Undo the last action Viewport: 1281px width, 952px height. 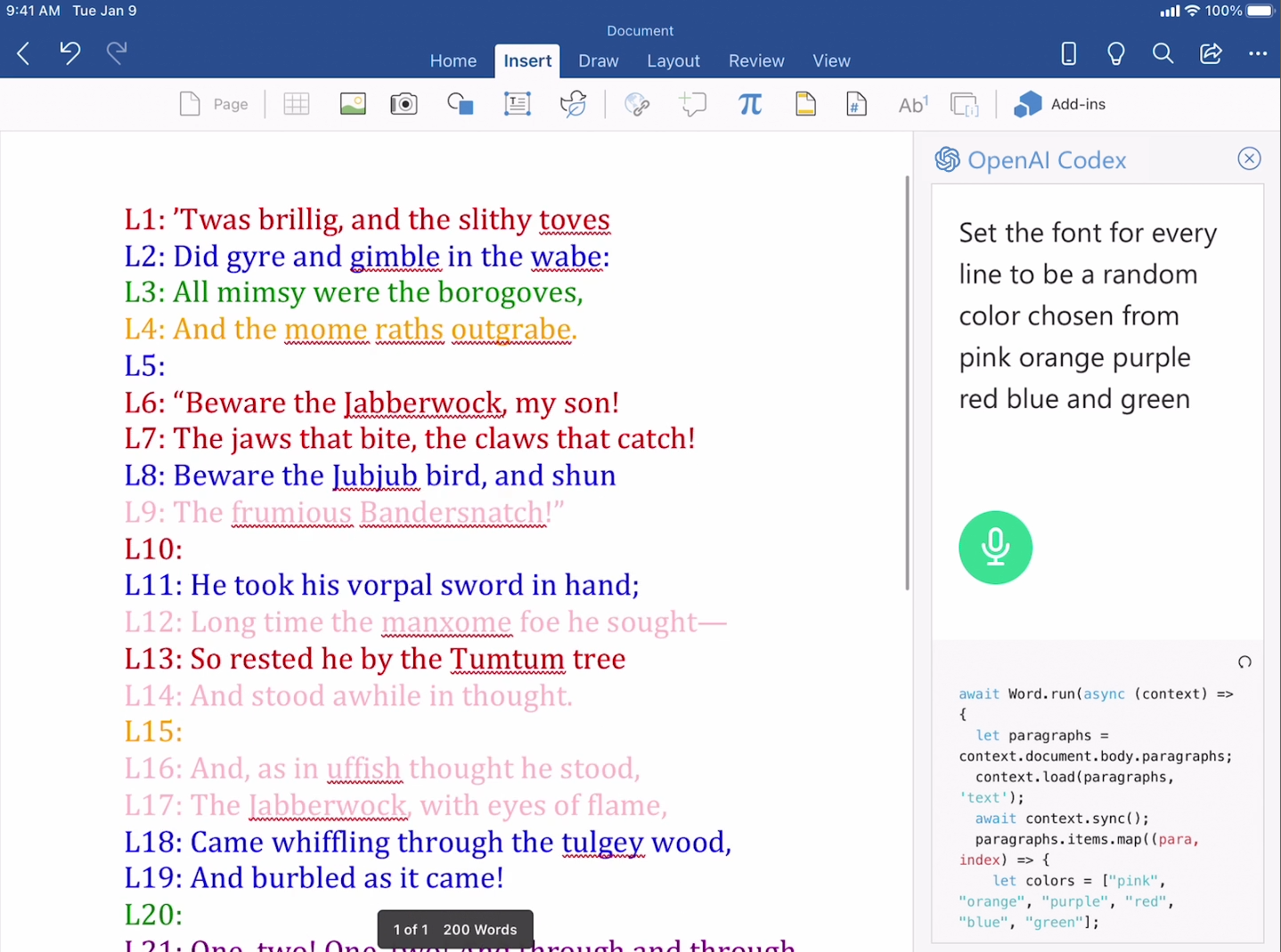click(x=69, y=53)
